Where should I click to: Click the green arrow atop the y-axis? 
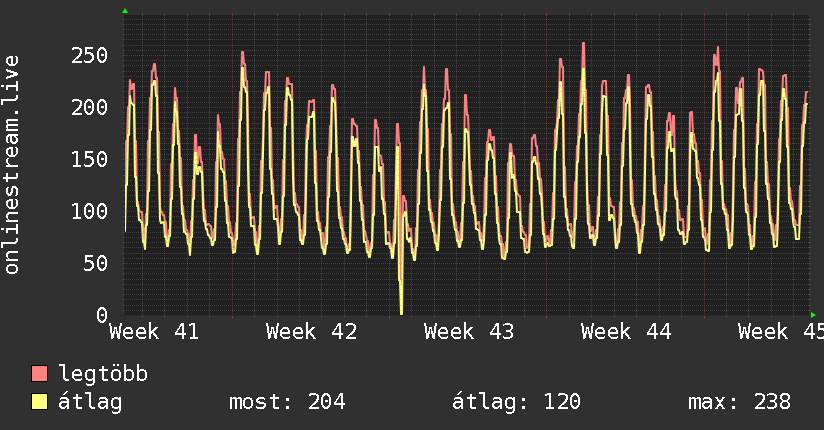[125, 11]
